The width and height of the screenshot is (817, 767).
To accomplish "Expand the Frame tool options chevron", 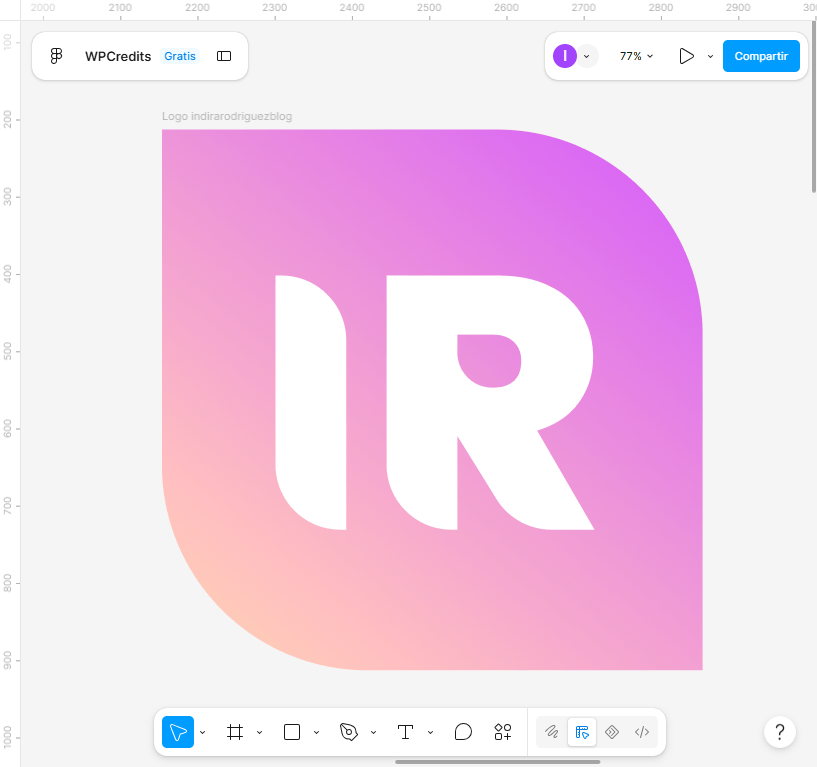I will (259, 733).
